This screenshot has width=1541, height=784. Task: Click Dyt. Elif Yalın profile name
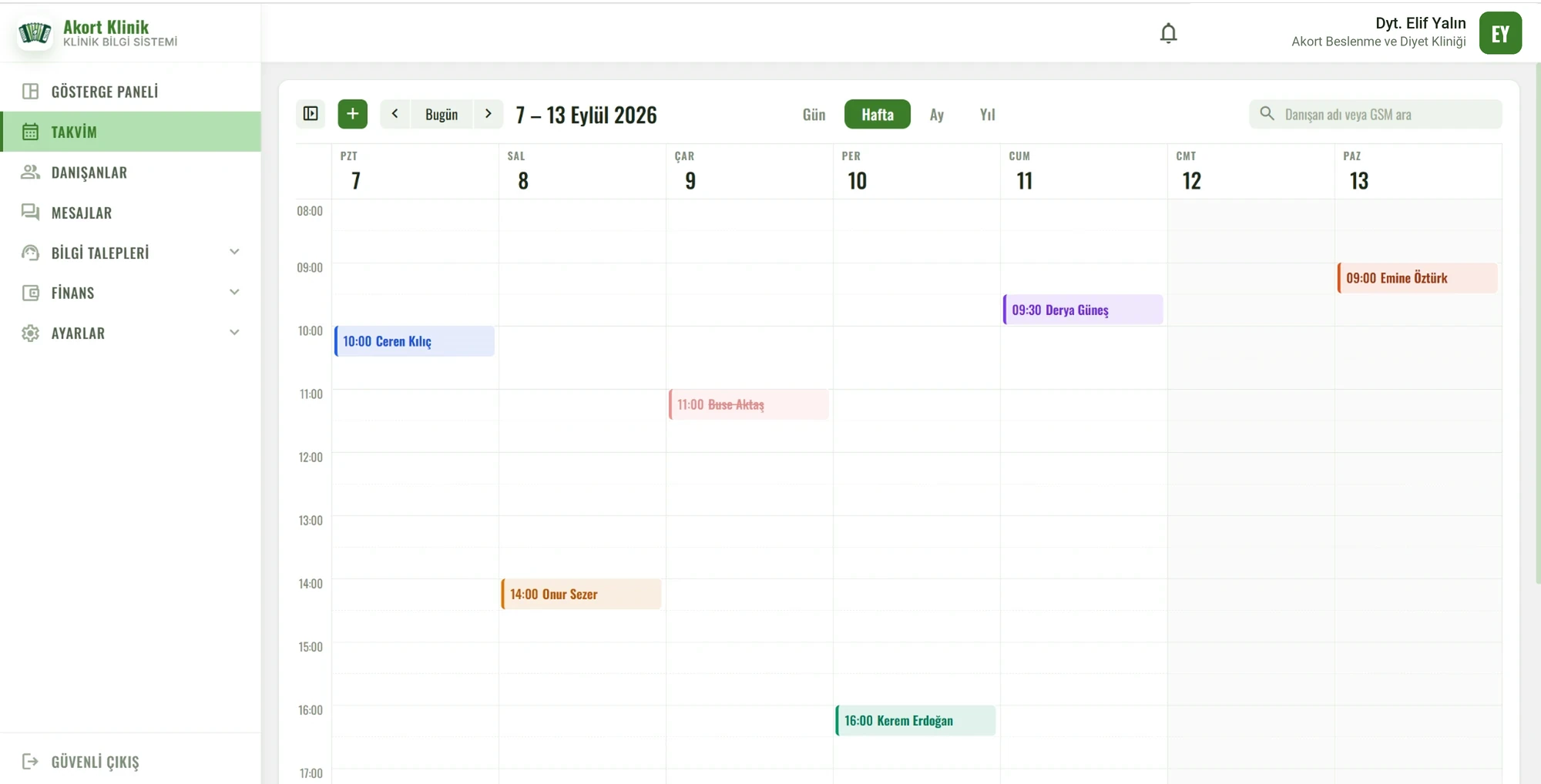coord(1420,23)
